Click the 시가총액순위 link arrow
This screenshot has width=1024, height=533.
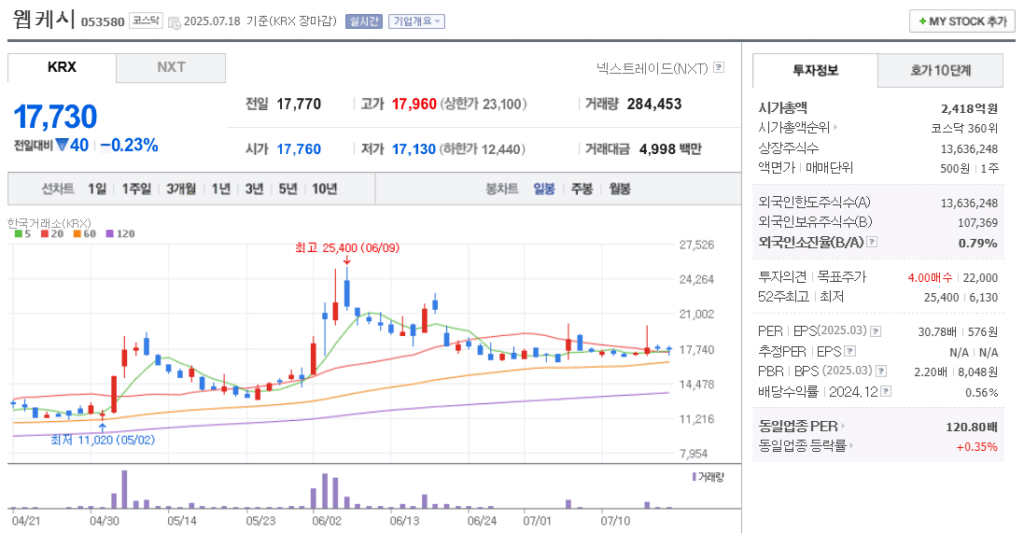tap(835, 128)
